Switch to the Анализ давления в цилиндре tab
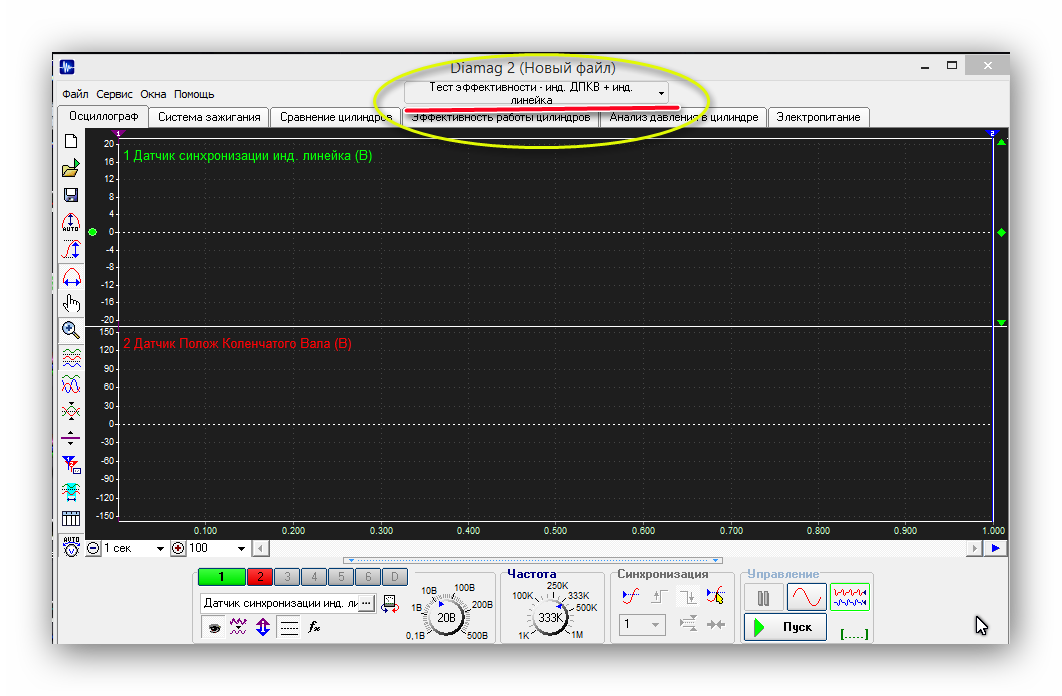This screenshot has height=696, width=1062. point(683,117)
